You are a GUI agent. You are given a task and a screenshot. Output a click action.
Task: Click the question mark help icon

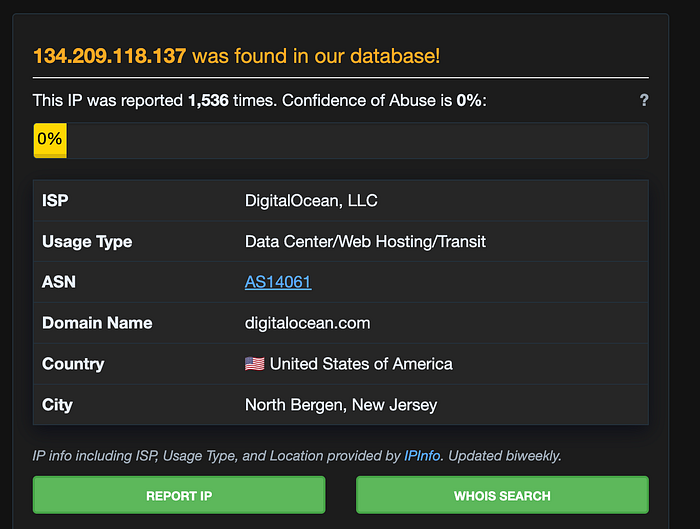click(644, 100)
